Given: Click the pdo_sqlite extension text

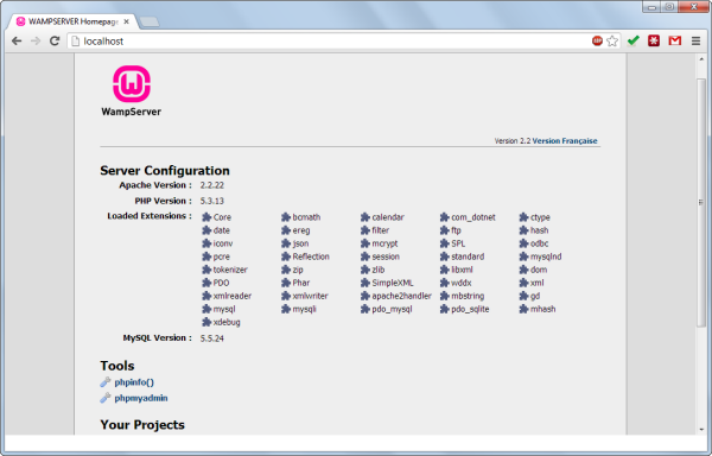Looking at the screenshot, I should coord(470,309).
